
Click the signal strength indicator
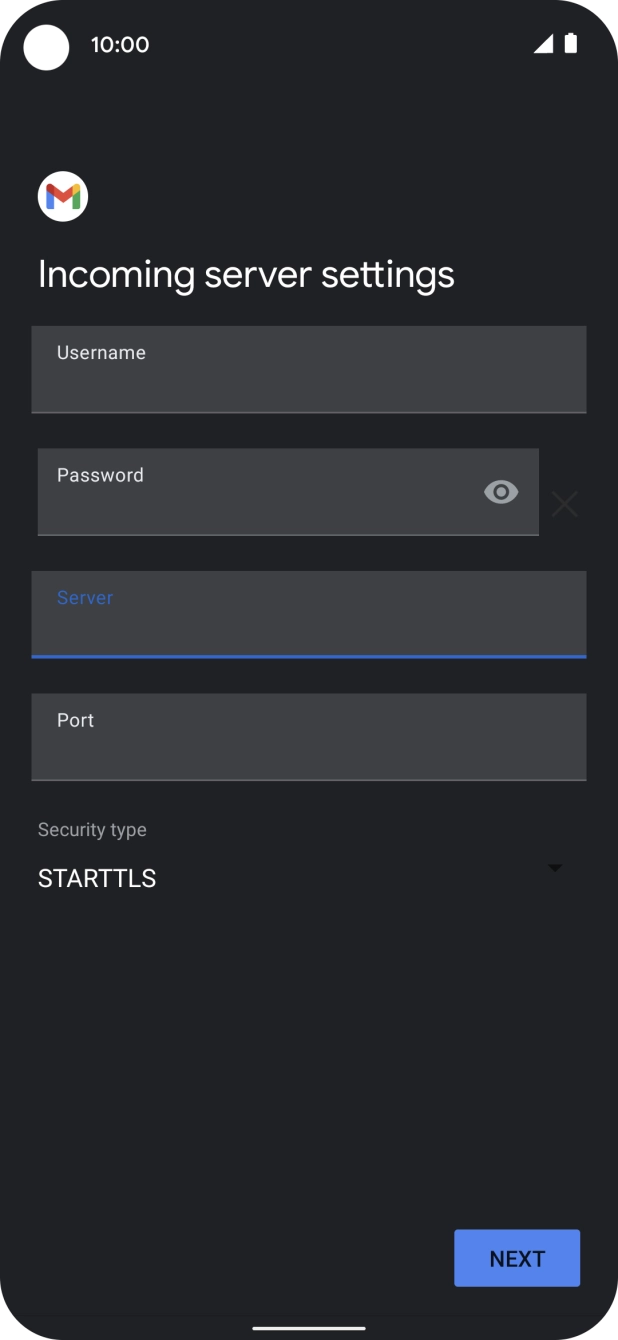(543, 44)
